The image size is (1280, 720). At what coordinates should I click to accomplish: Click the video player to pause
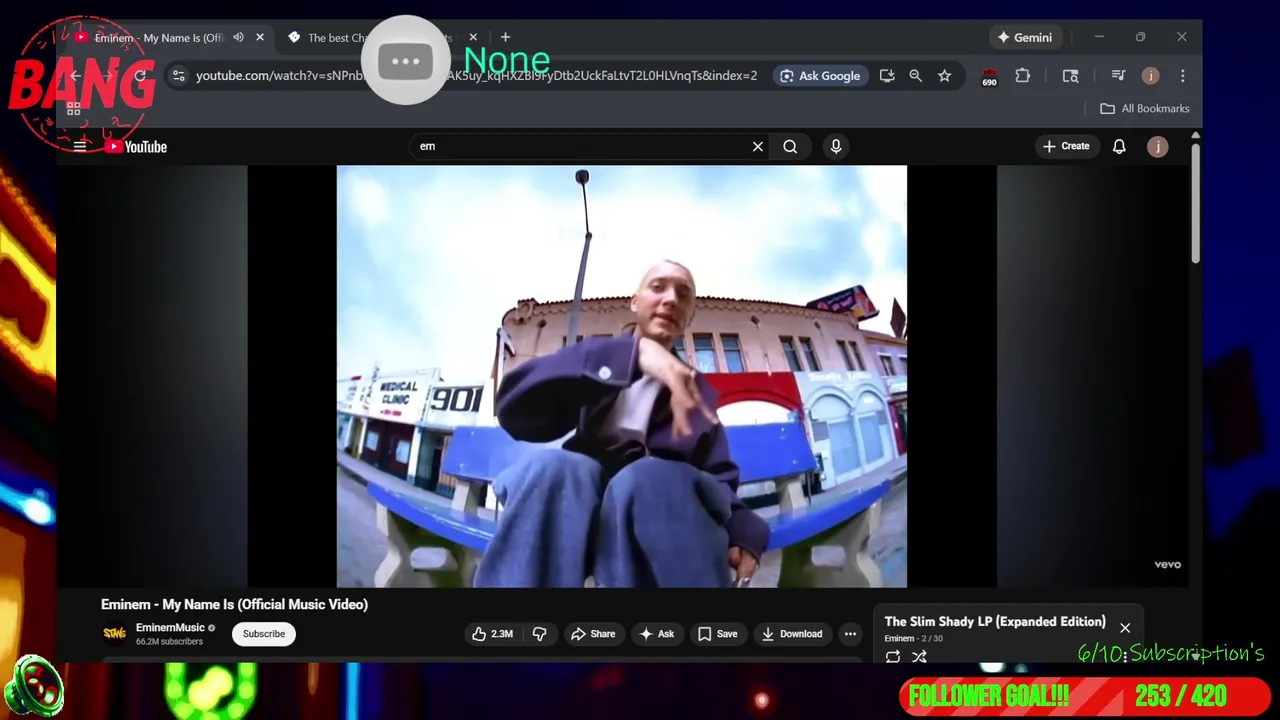tap(622, 376)
